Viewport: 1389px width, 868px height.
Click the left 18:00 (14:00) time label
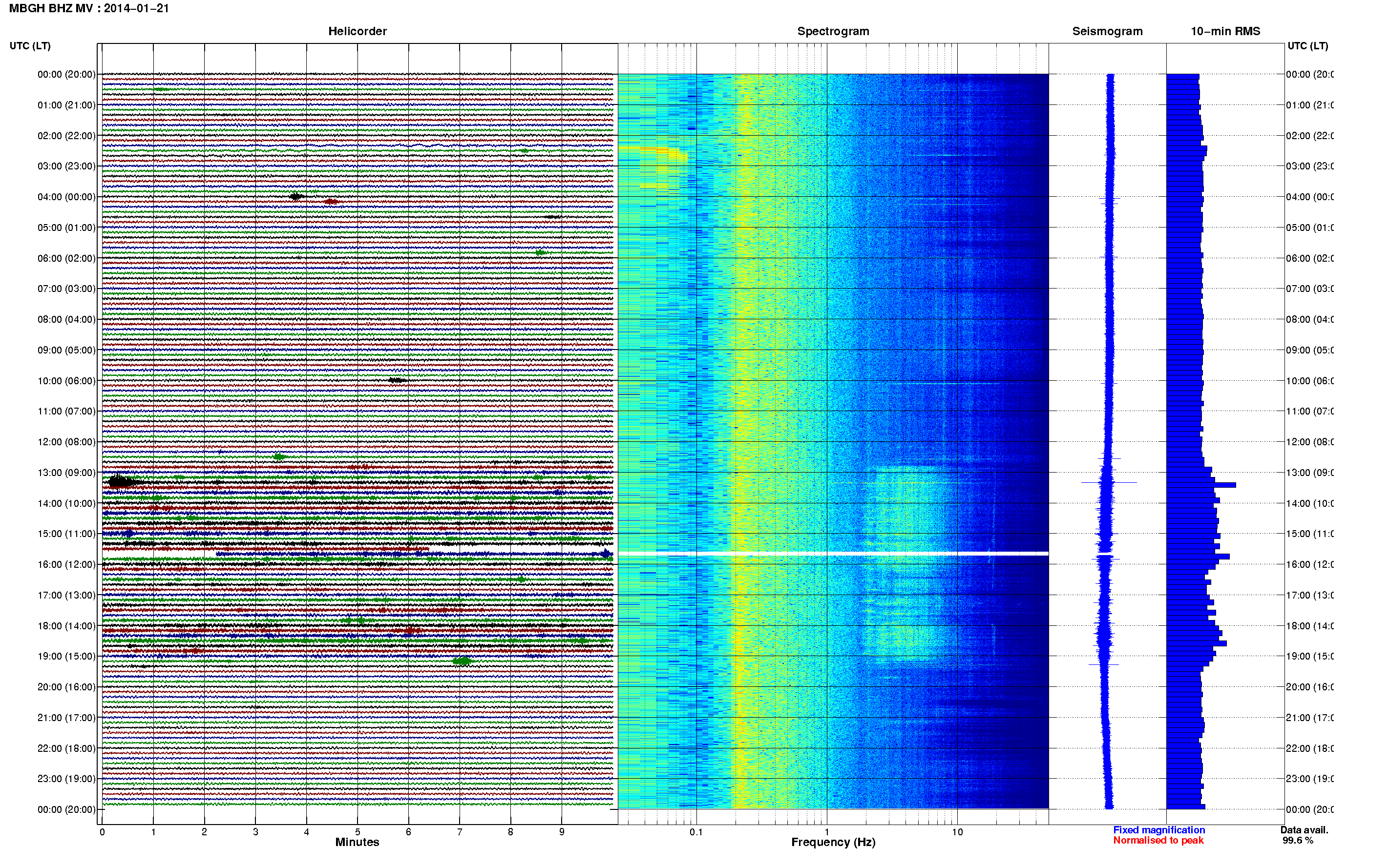pos(66,626)
